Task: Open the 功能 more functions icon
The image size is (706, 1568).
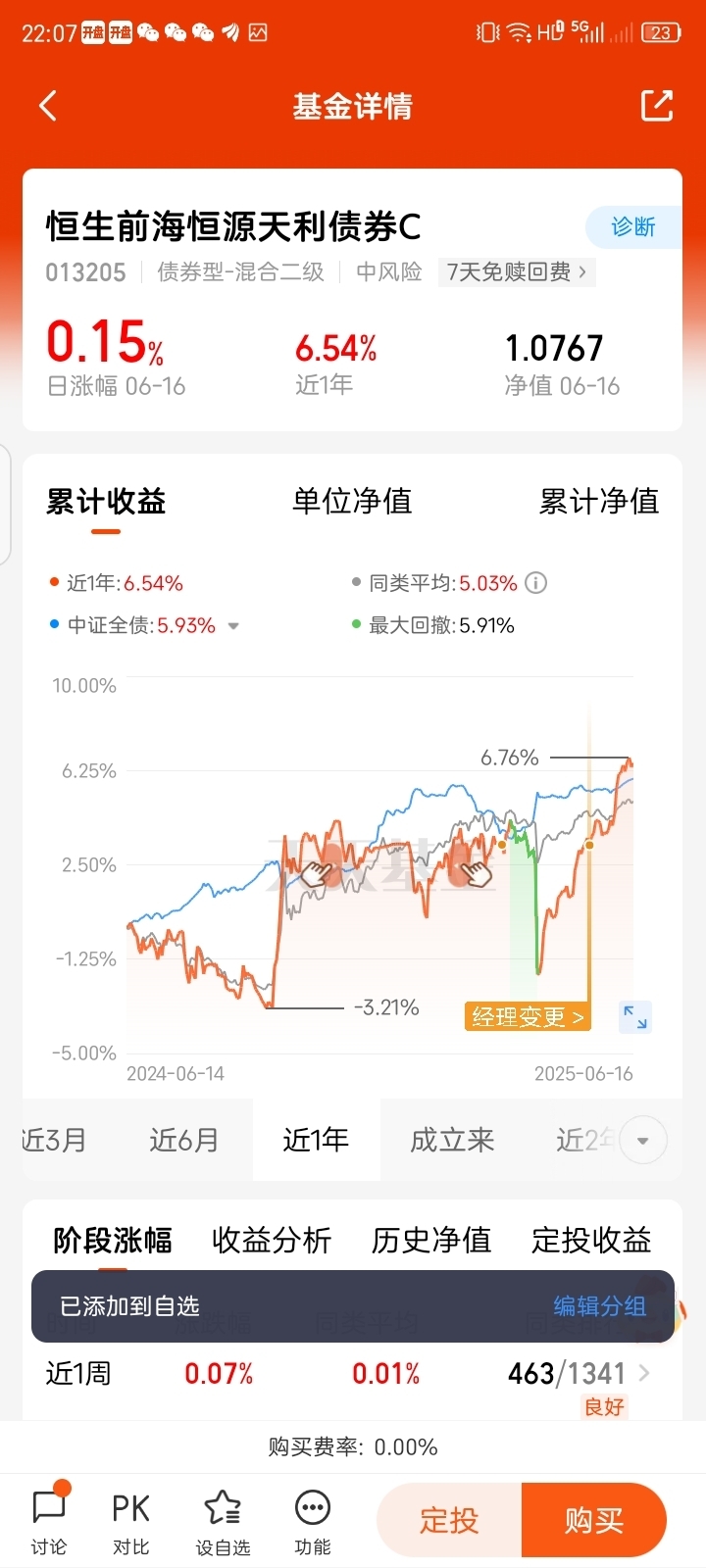Action: [313, 1522]
